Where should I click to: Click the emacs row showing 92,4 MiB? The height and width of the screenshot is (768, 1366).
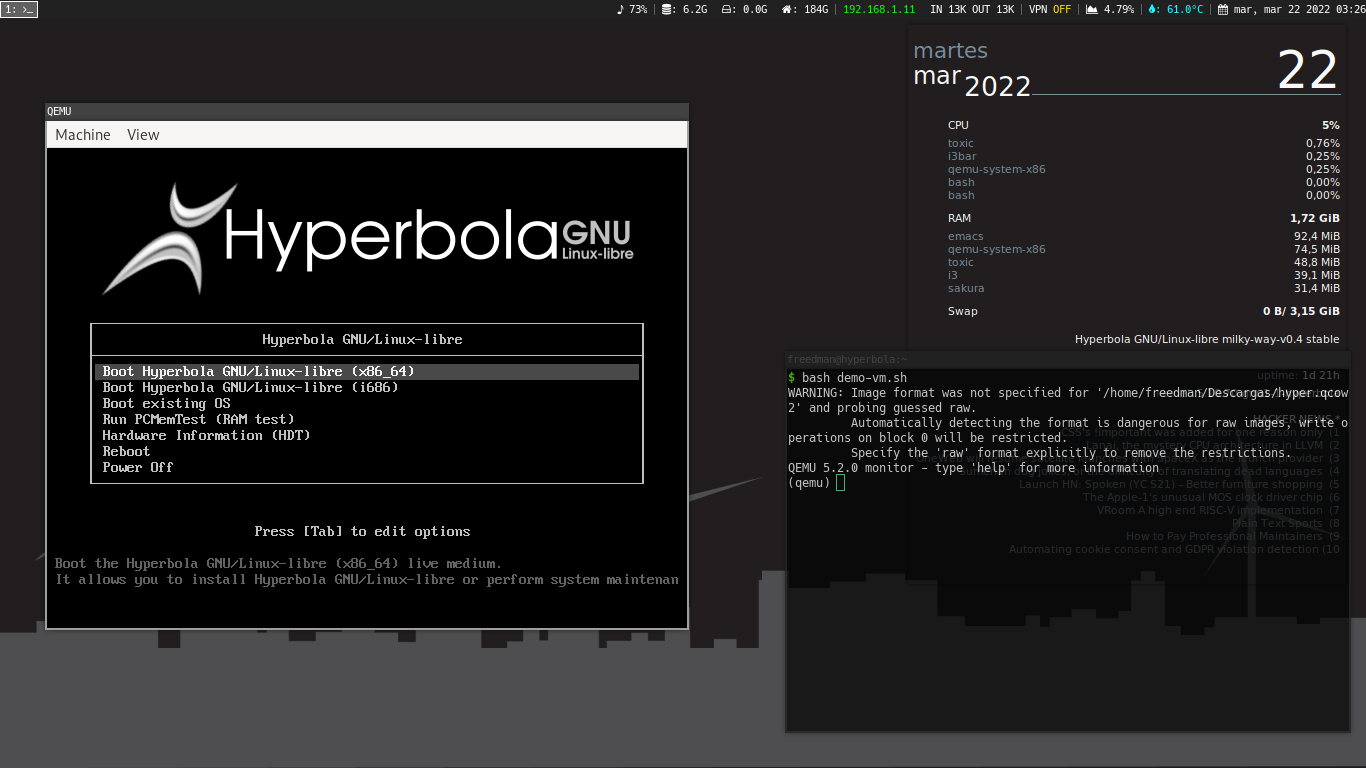click(x=1144, y=236)
